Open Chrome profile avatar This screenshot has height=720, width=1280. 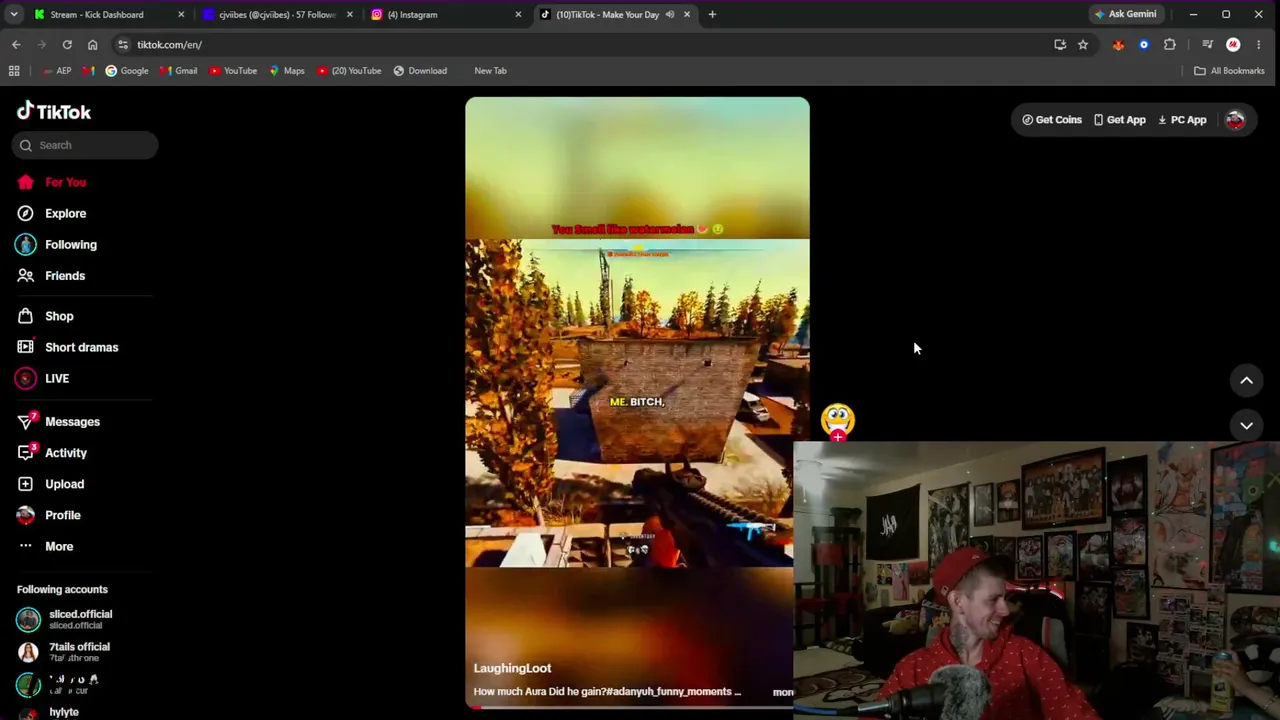click(x=1233, y=44)
